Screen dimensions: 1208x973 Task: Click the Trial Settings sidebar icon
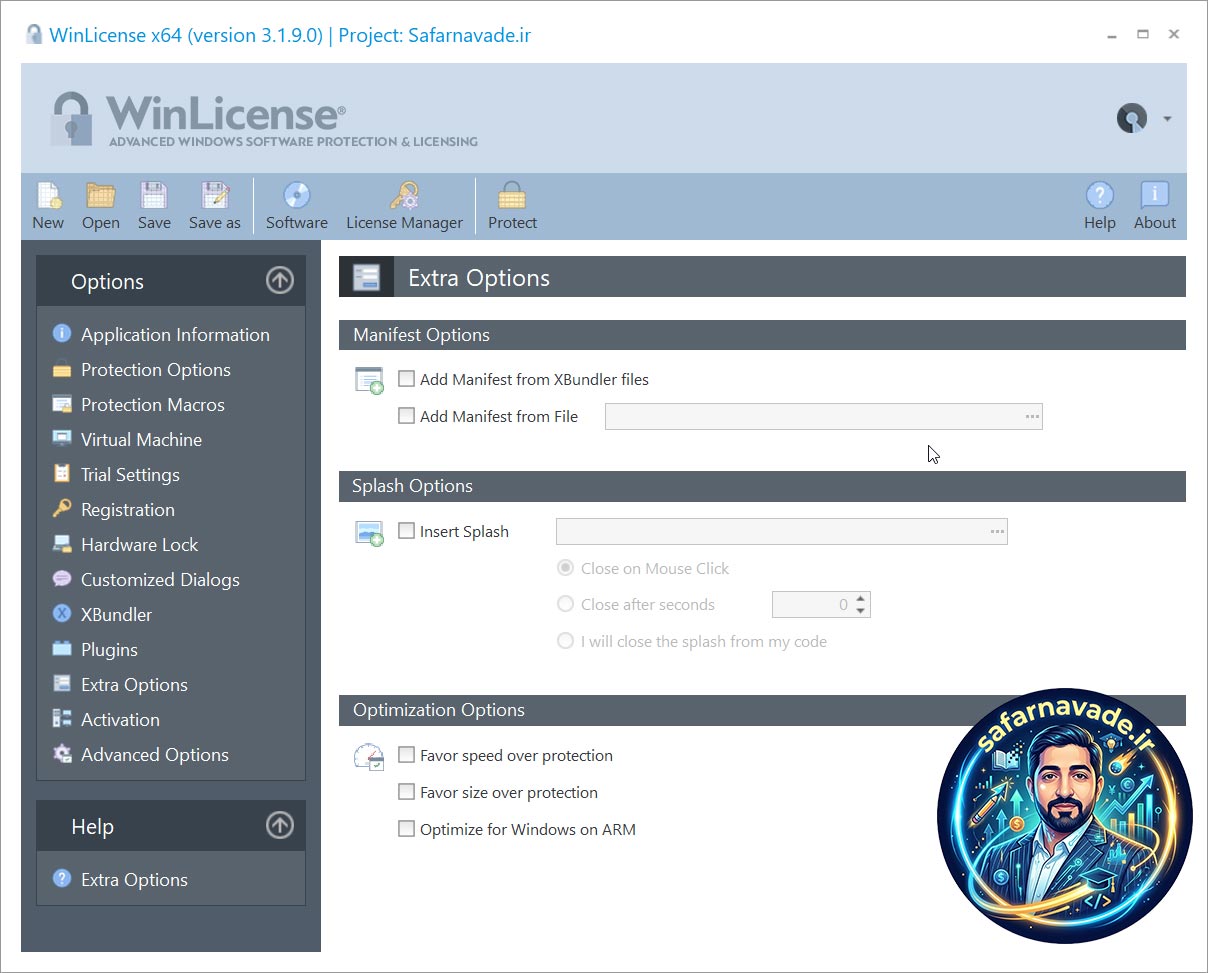coord(62,474)
